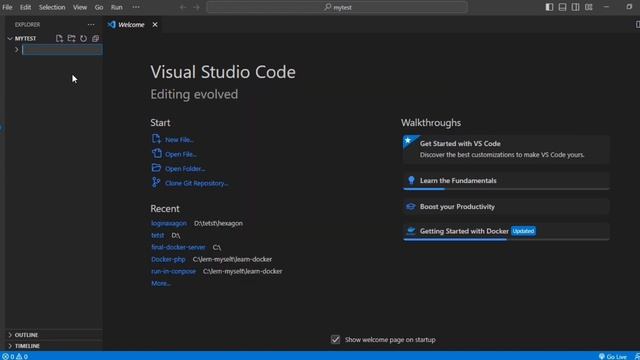Click the VS Code logo on Welcome tab
640x360 pixels.
click(111, 24)
